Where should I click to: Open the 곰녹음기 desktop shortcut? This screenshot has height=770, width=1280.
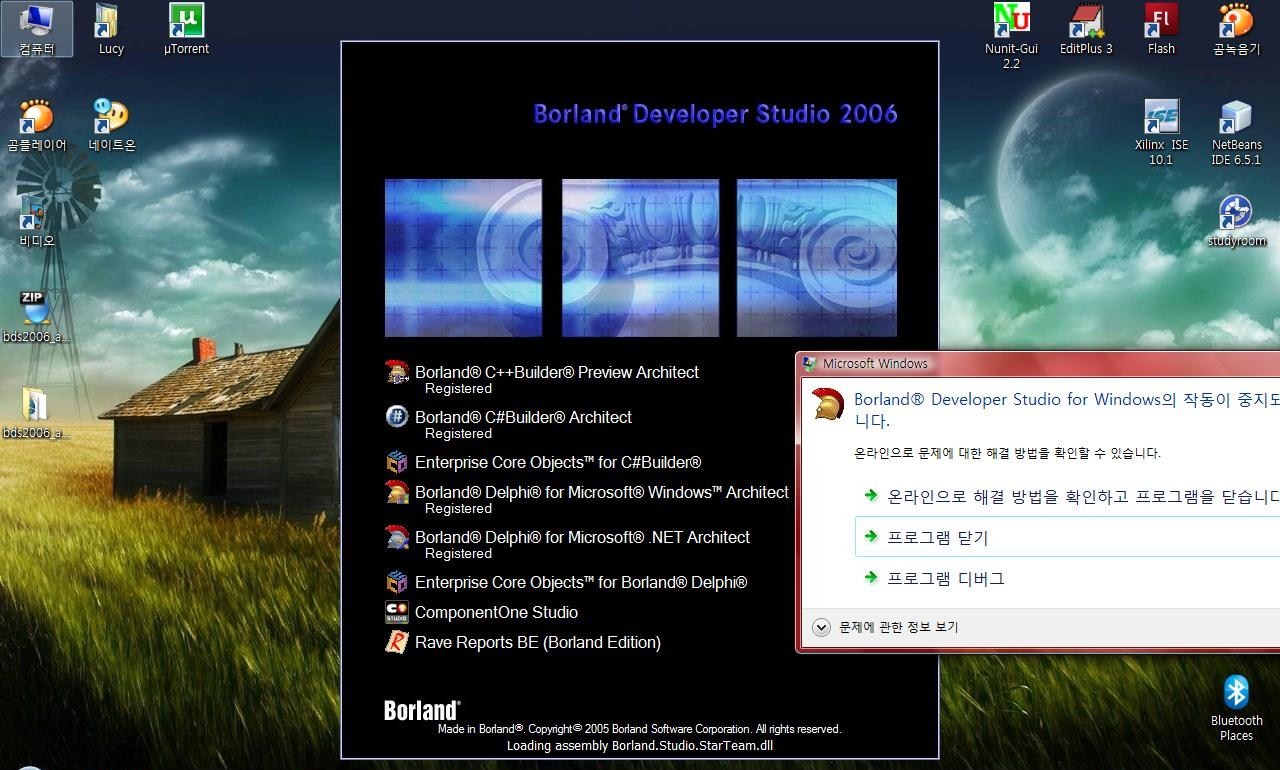1236,22
